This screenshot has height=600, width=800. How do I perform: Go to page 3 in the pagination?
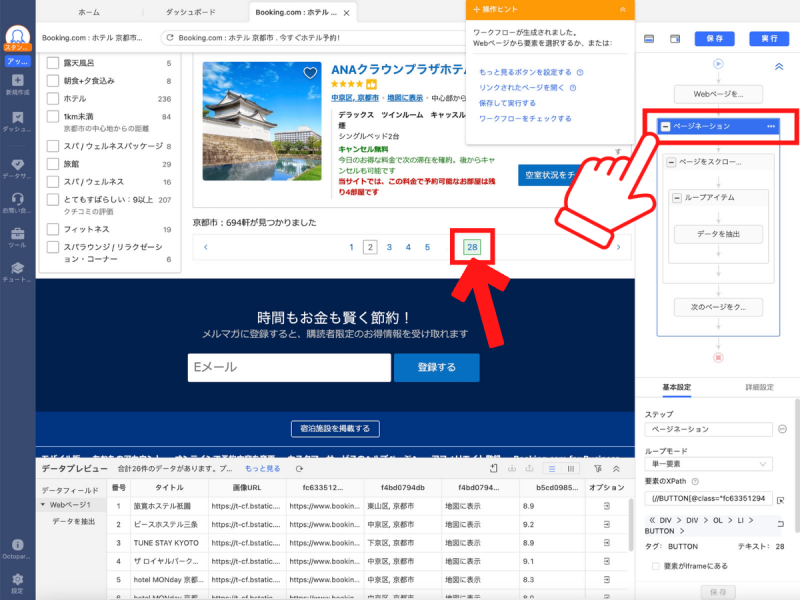[389, 247]
